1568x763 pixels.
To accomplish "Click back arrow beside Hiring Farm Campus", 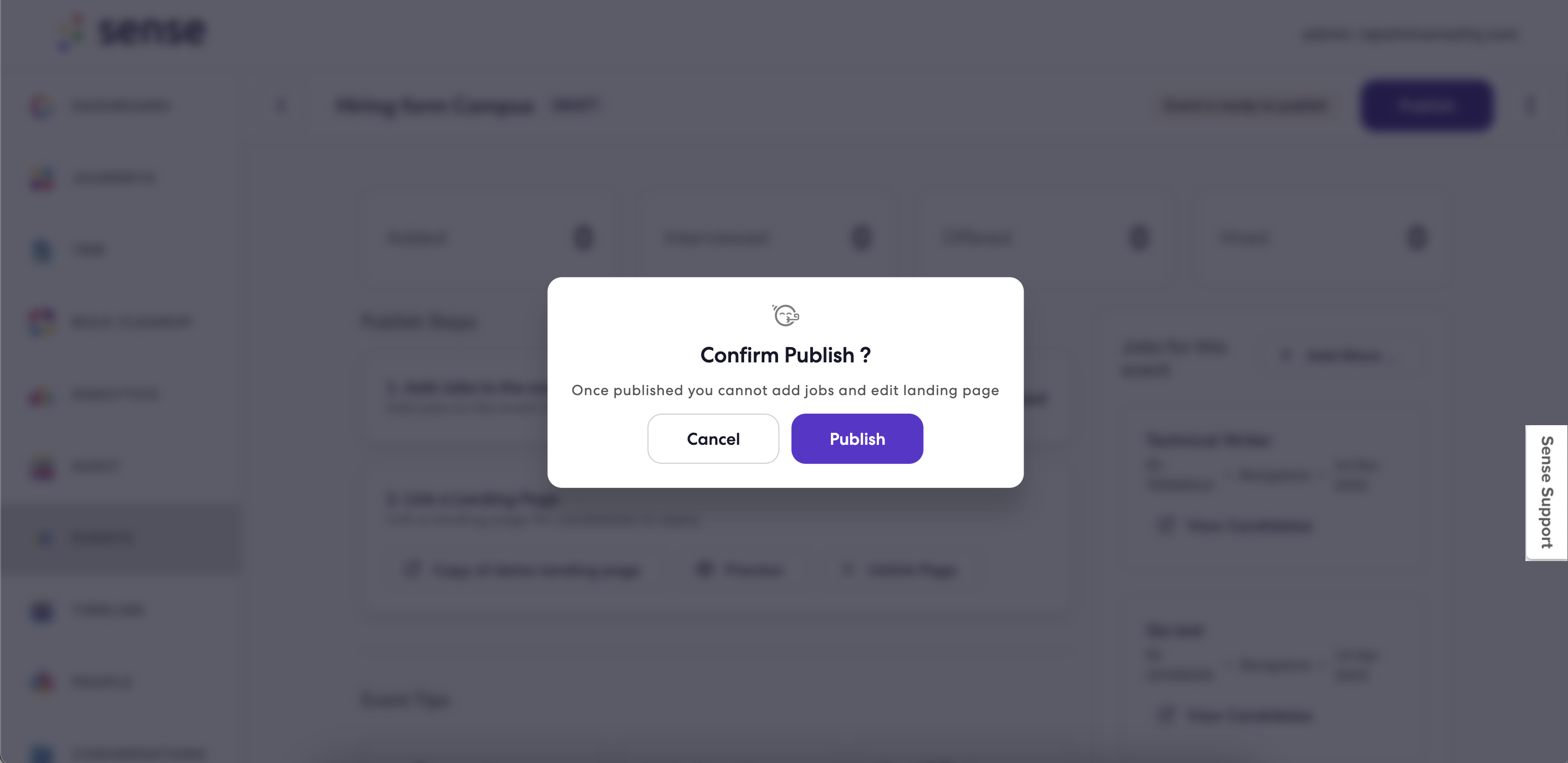I will click(x=281, y=105).
